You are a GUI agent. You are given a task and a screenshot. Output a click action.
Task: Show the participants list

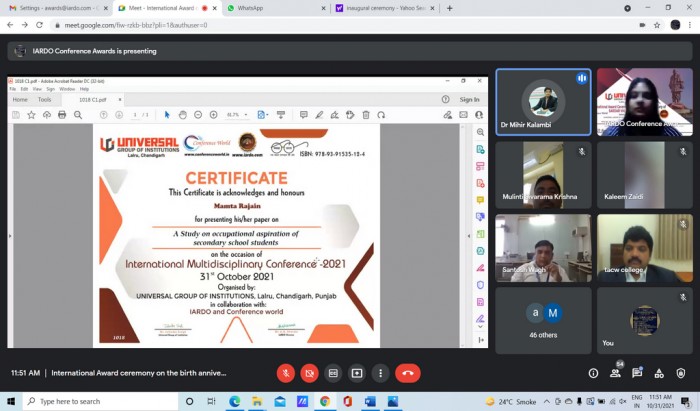pyautogui.click(x=615, y=373)
